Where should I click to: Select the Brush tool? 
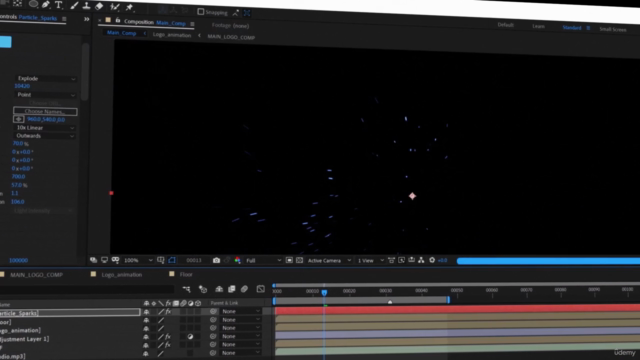pos(74,5)
